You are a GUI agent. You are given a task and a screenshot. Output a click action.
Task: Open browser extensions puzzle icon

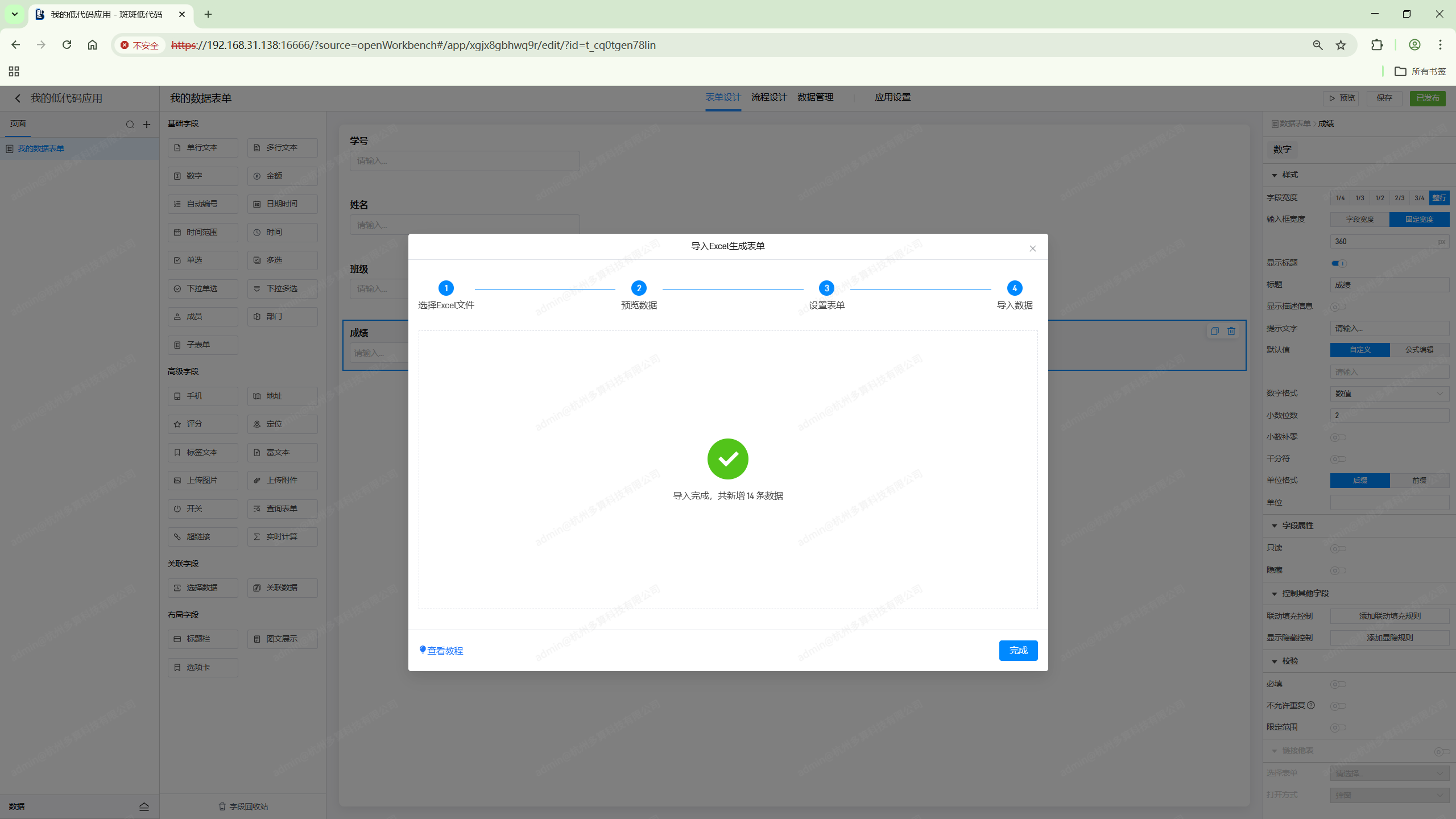[x=1376, y=45]
